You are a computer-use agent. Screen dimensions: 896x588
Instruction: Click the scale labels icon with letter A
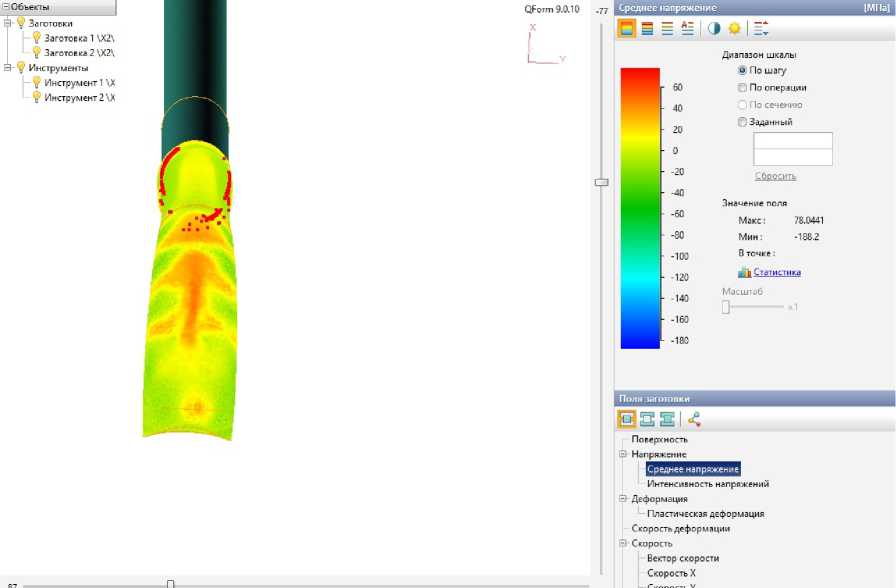click(x=687, y=29)
